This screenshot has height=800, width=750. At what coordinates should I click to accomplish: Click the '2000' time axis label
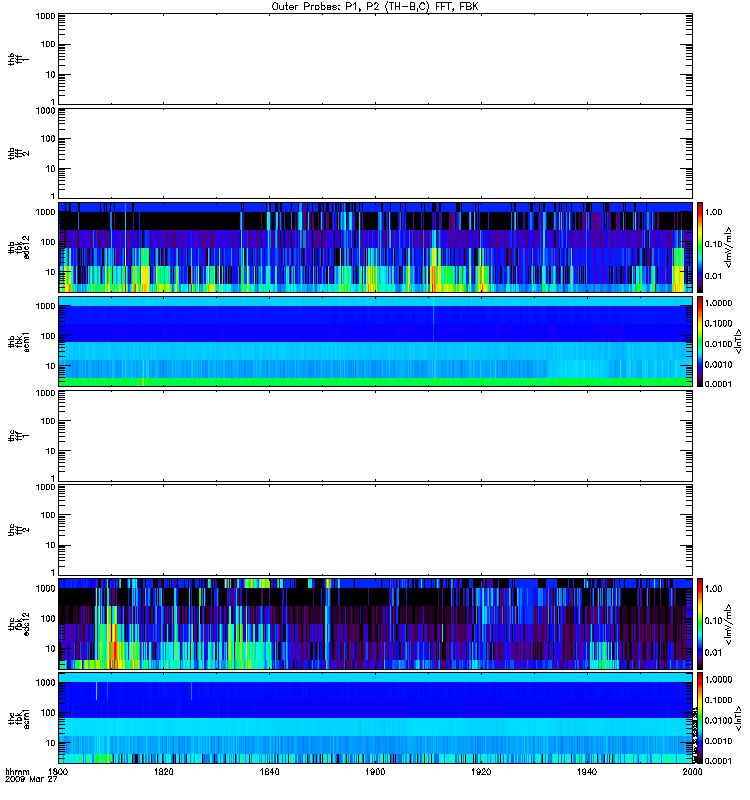coord(692,771)
